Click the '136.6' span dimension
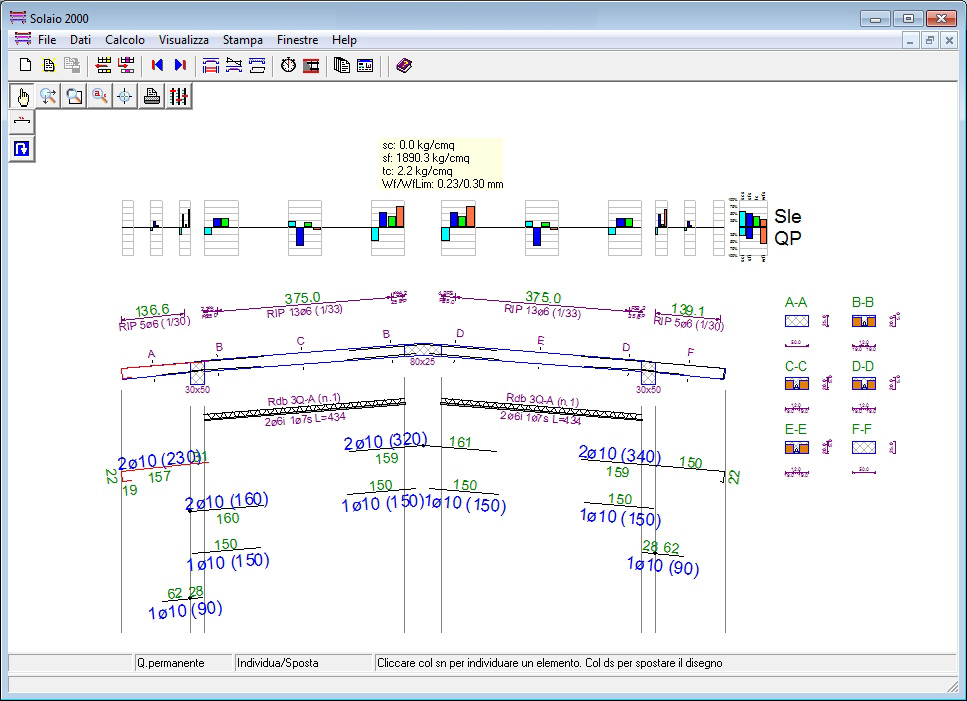 tap(152, 310)
